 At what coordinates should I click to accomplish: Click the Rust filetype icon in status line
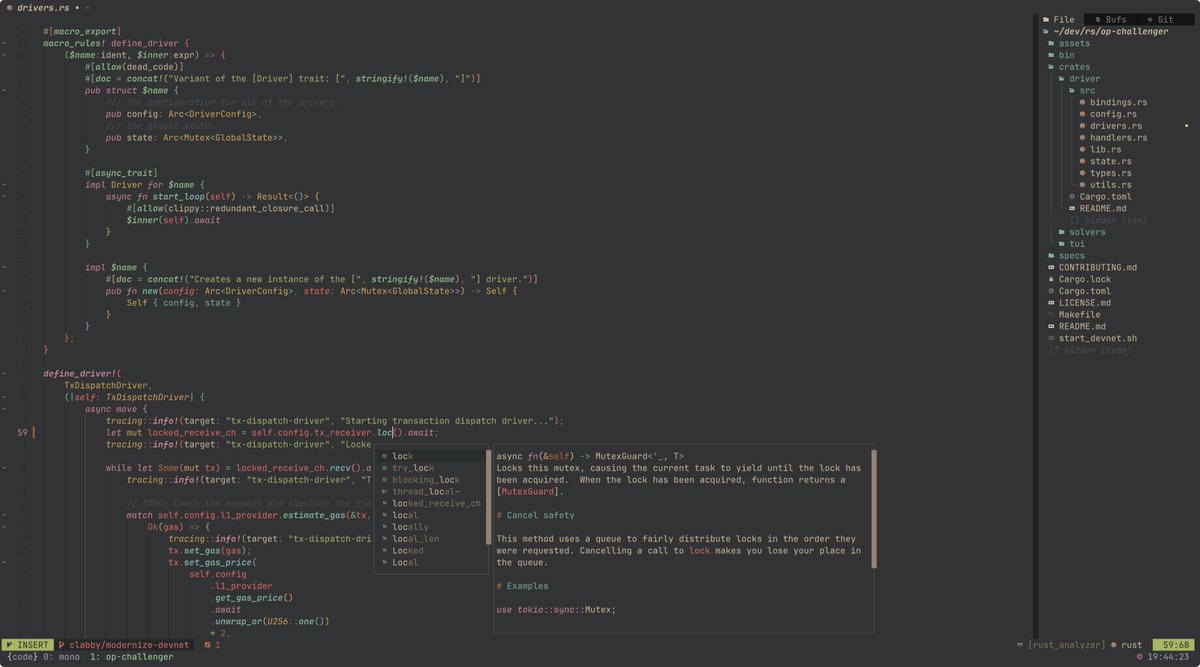[x=1112, y=645]
